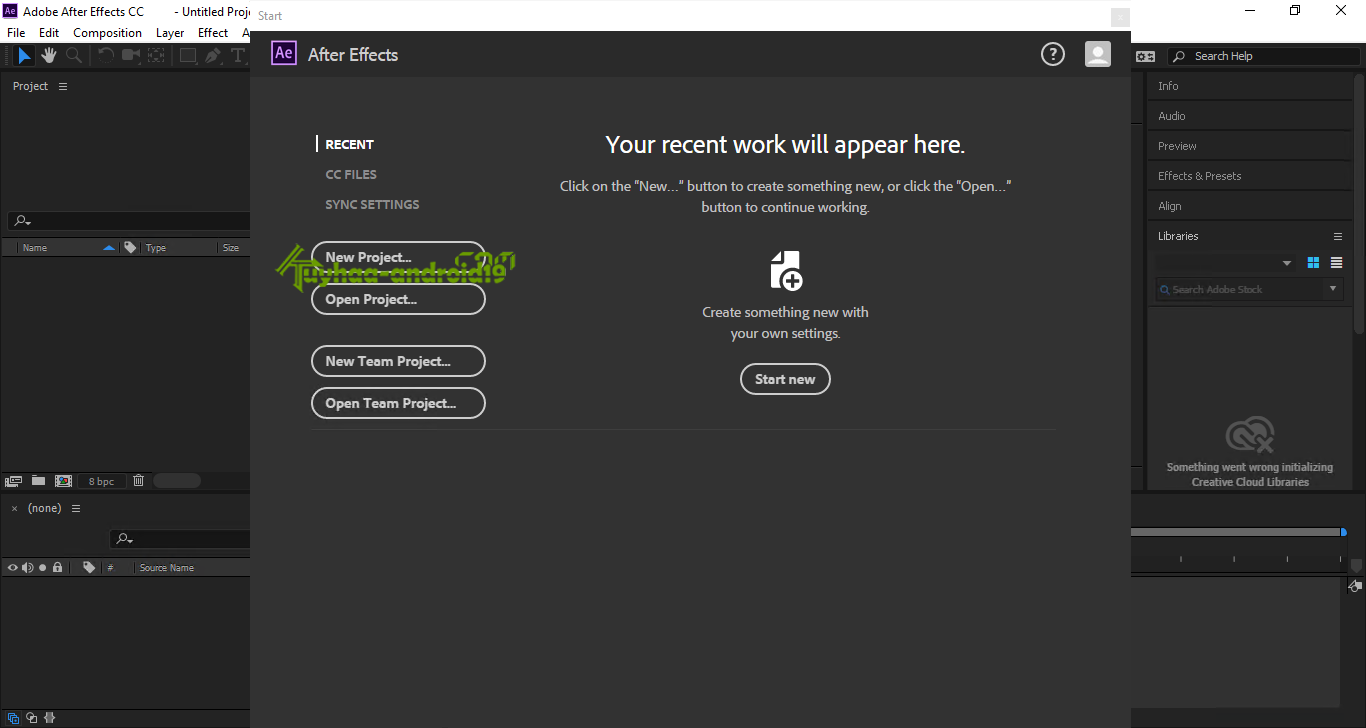Screen dimensions: 1366x728
Task: Click the Open Team Project button
Action: 398,403
